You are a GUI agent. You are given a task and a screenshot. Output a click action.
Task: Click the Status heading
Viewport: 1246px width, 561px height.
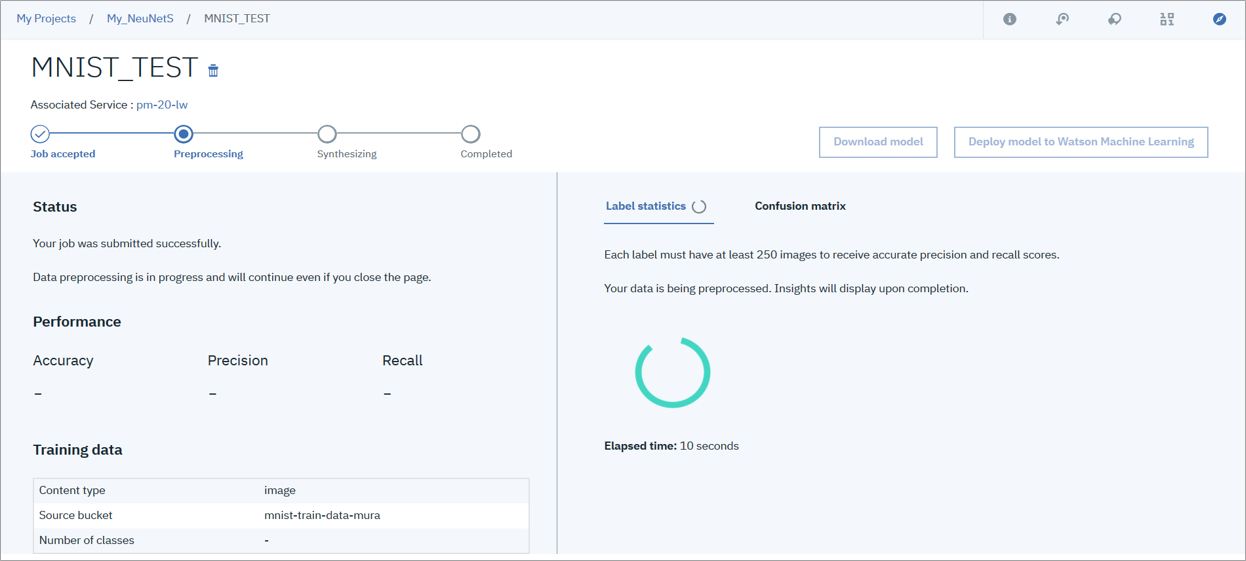coord(55,207)
